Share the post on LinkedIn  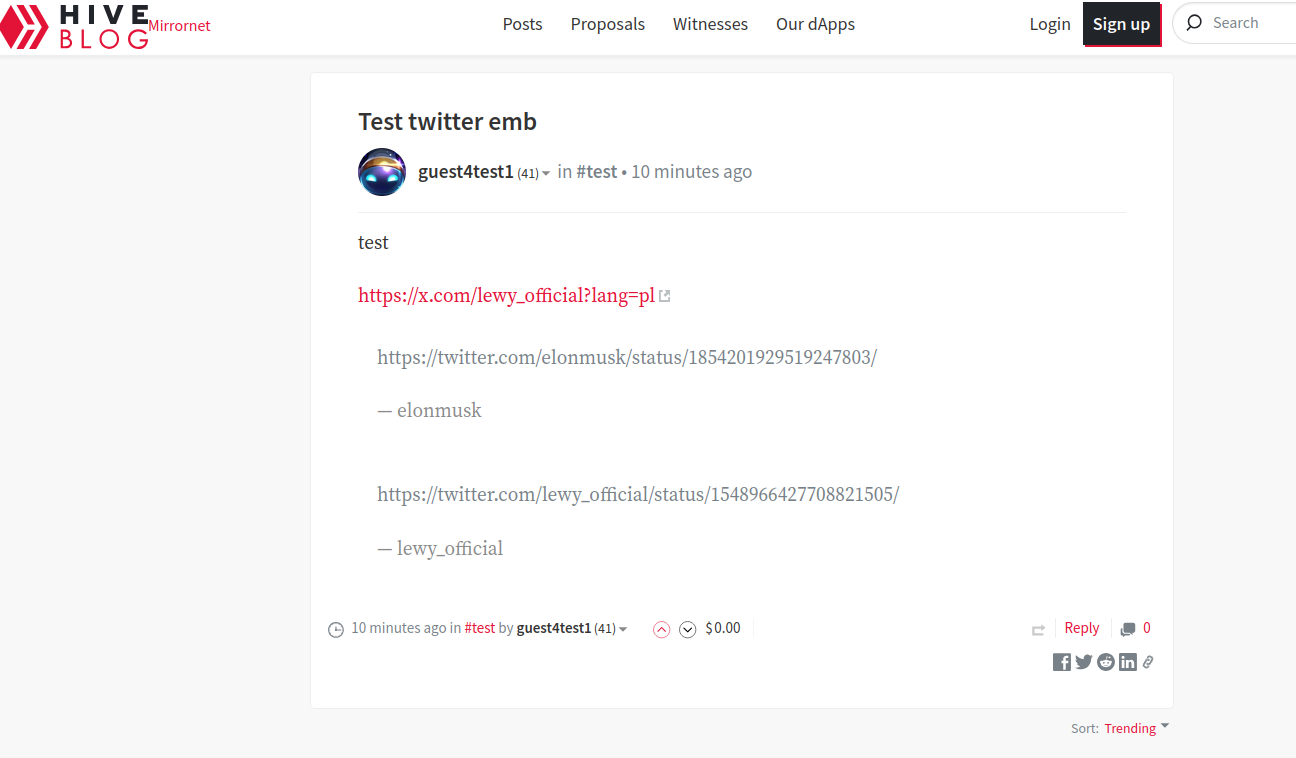(x=1128, y=662)
